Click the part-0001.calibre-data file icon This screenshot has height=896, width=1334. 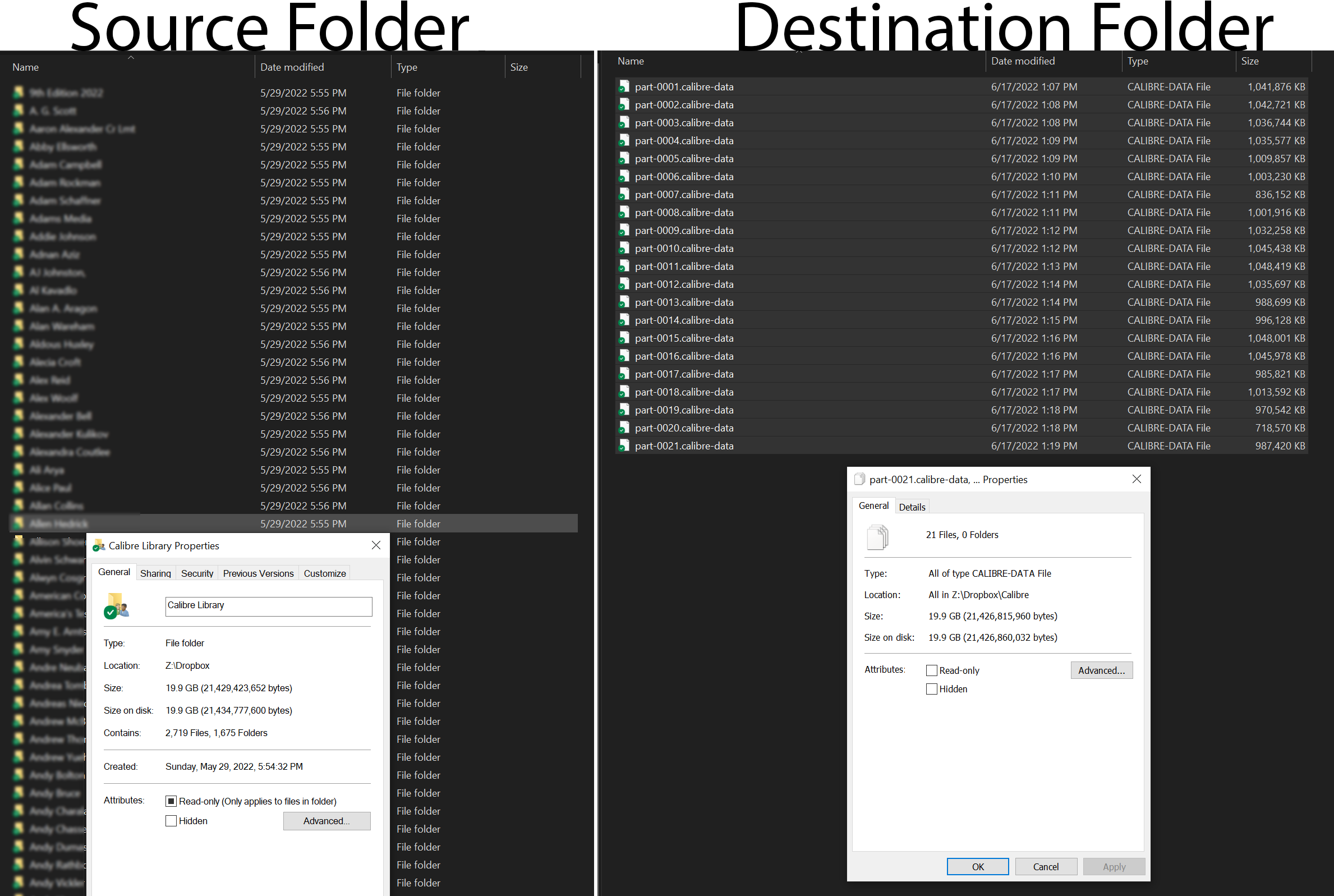click(x=624, y=87)
